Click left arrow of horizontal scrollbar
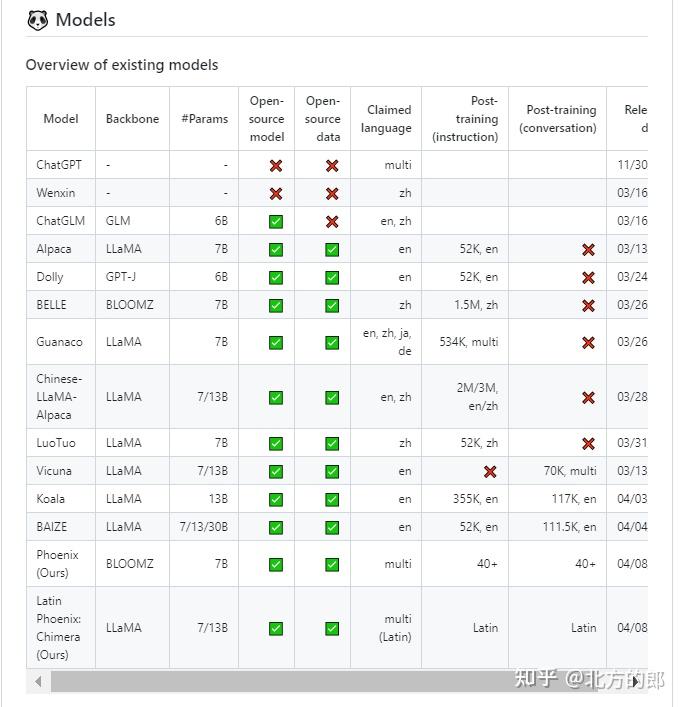 pos(39,682)
